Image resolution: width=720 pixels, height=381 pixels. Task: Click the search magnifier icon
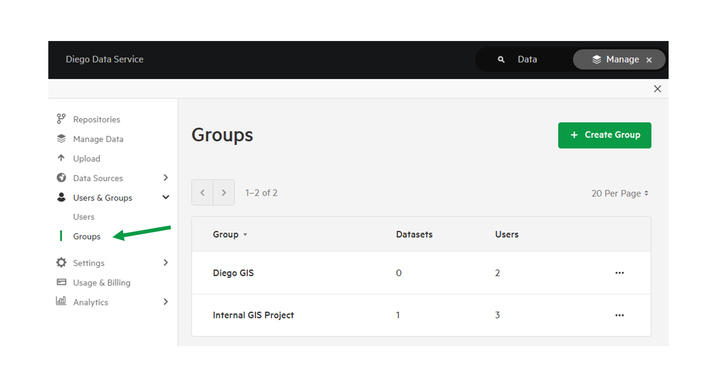(501, 60)
